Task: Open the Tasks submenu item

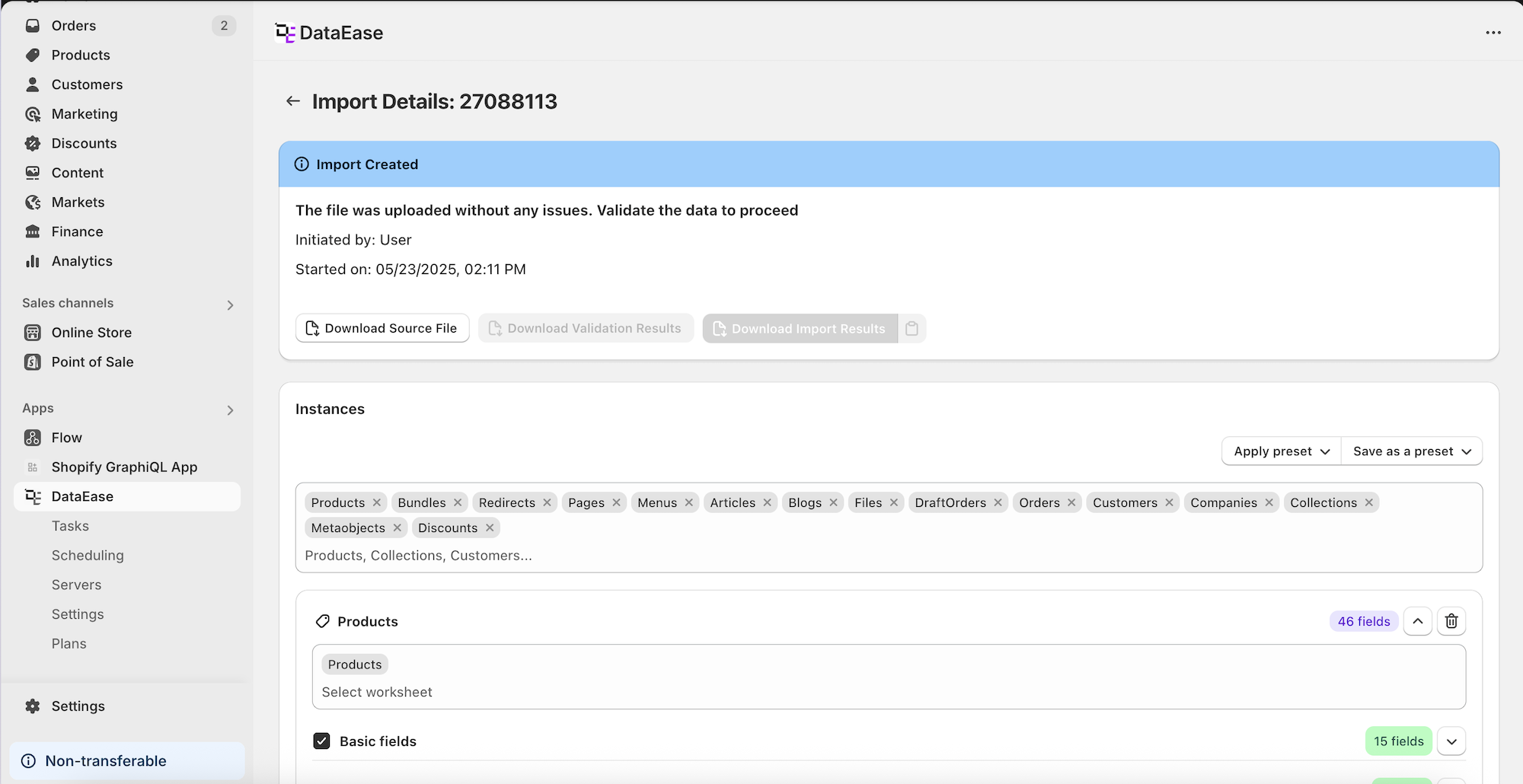Action: 70,526
